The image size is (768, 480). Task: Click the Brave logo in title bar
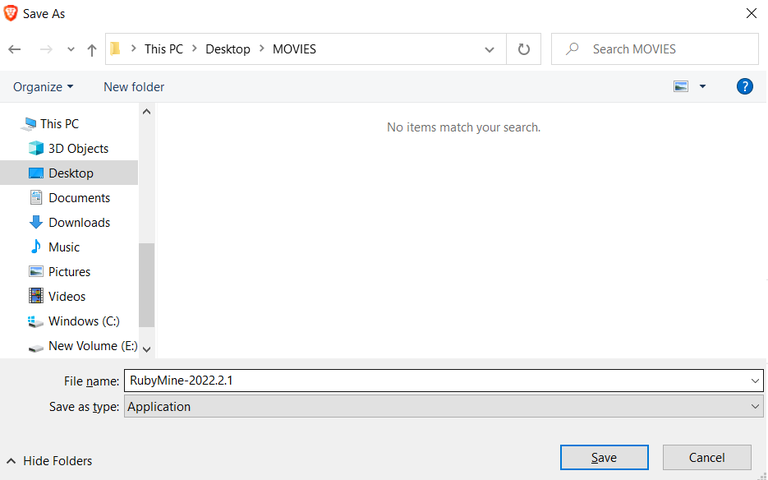tap(10, 14)
